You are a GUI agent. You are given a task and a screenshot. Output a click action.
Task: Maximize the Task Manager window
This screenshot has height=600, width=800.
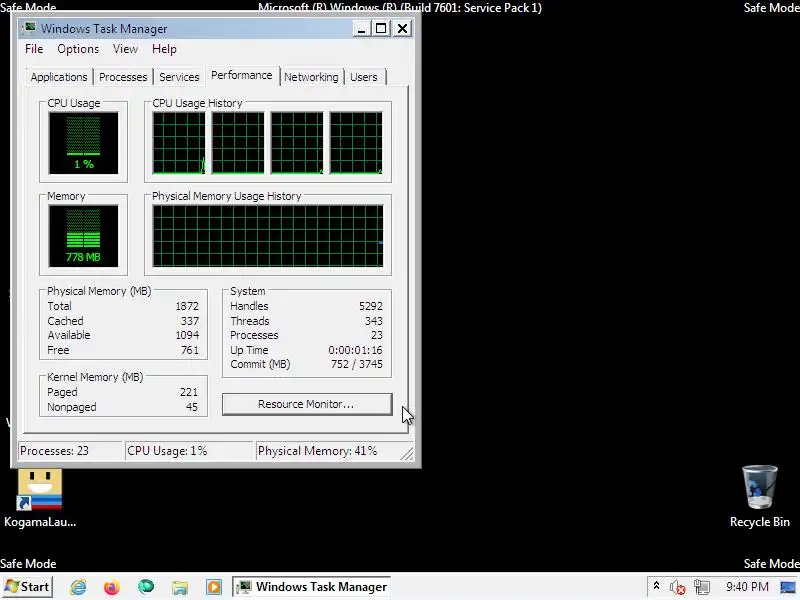click(x=381, y=29)
